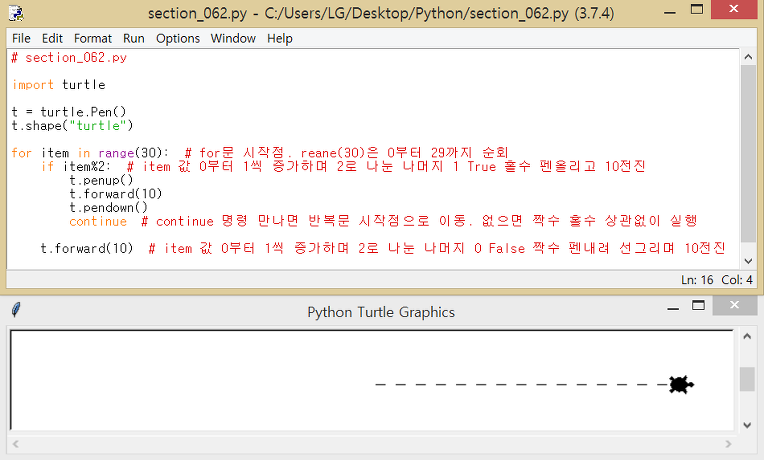
Task: Click the 'import turtle' line
Action: tap(58, 85)
